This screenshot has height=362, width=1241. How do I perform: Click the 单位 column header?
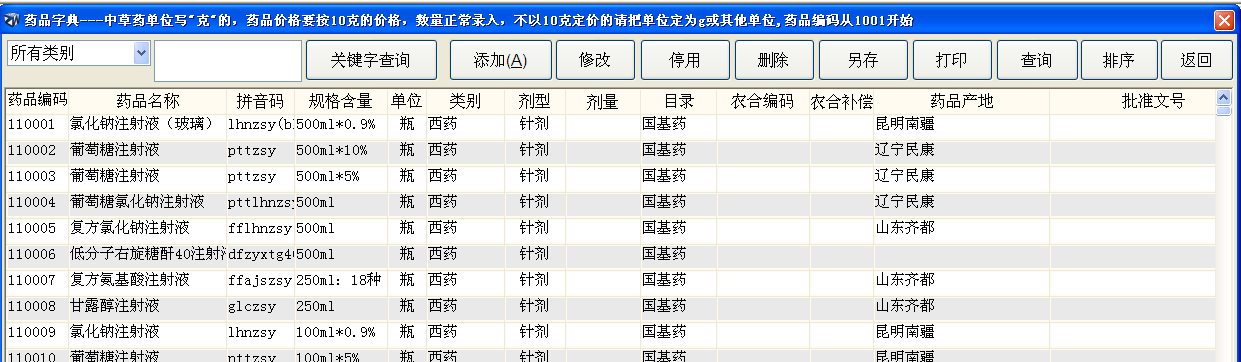click(407, 101)
